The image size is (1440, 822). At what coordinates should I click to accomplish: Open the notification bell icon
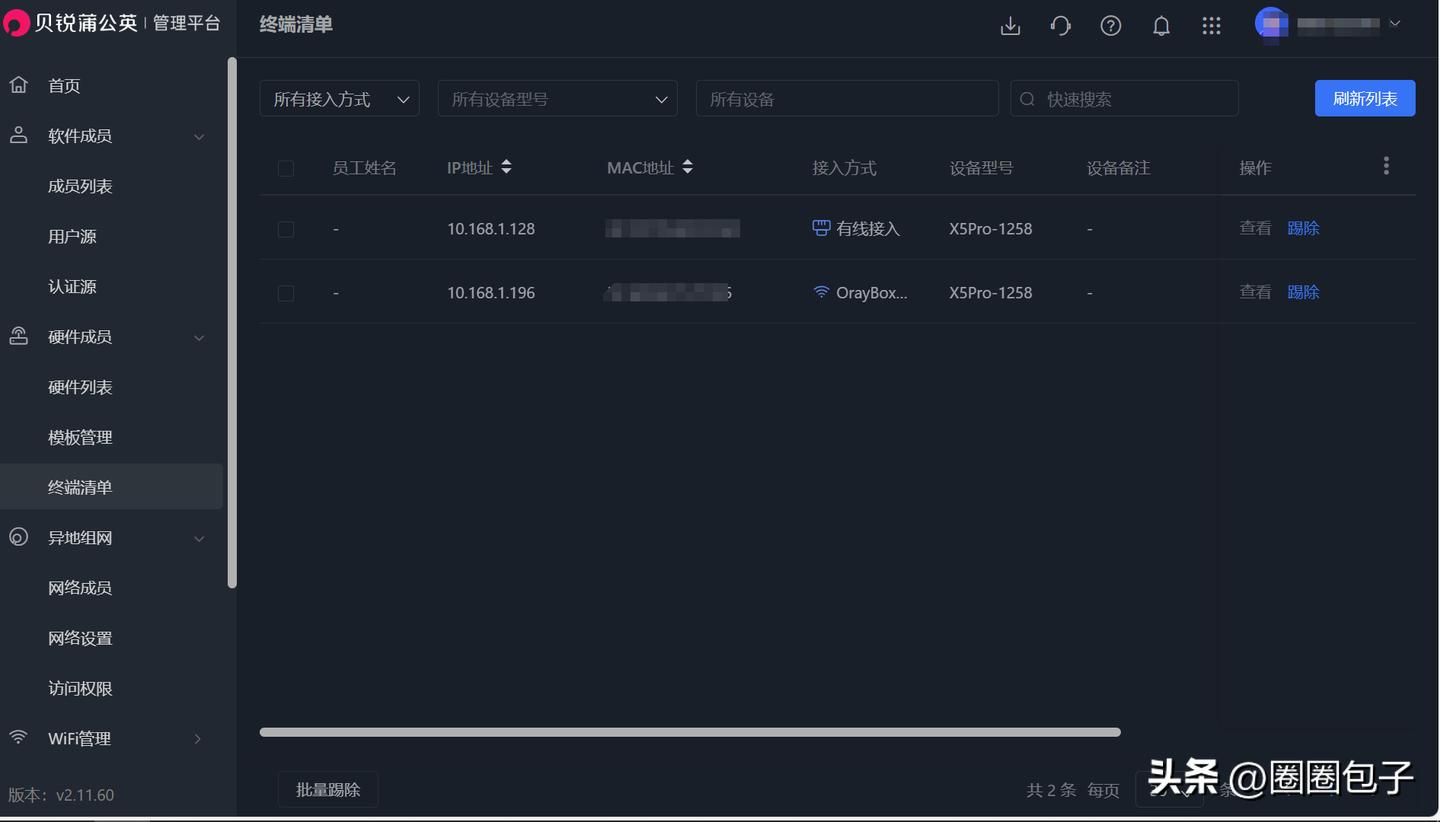coord(1161,26)
